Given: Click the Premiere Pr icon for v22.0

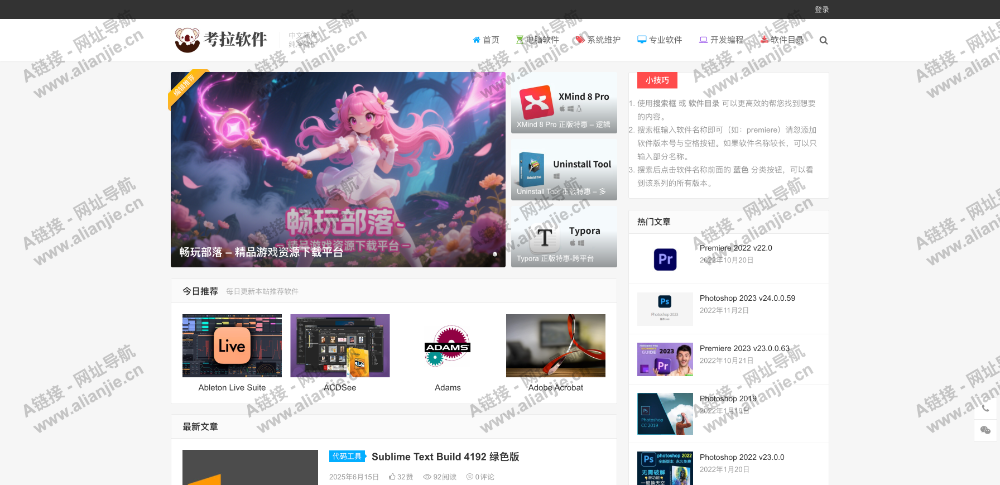Looking at the screenshot, I should (665, 259).
